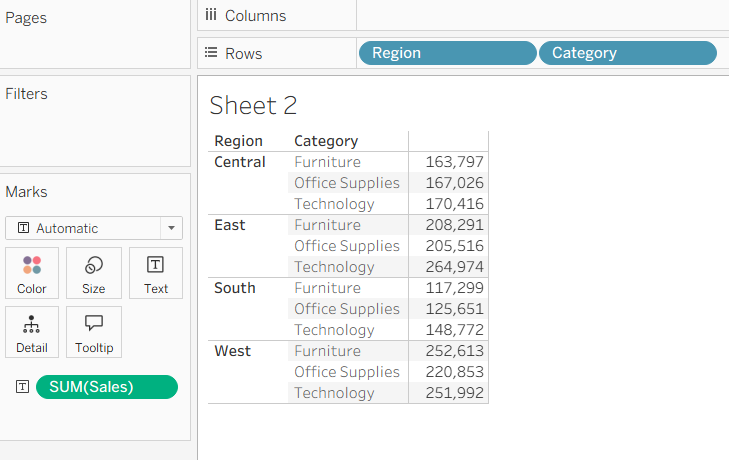Select the Sheet 2 title
Viewport: 729px width, 460px height.
tap(253, 106)
